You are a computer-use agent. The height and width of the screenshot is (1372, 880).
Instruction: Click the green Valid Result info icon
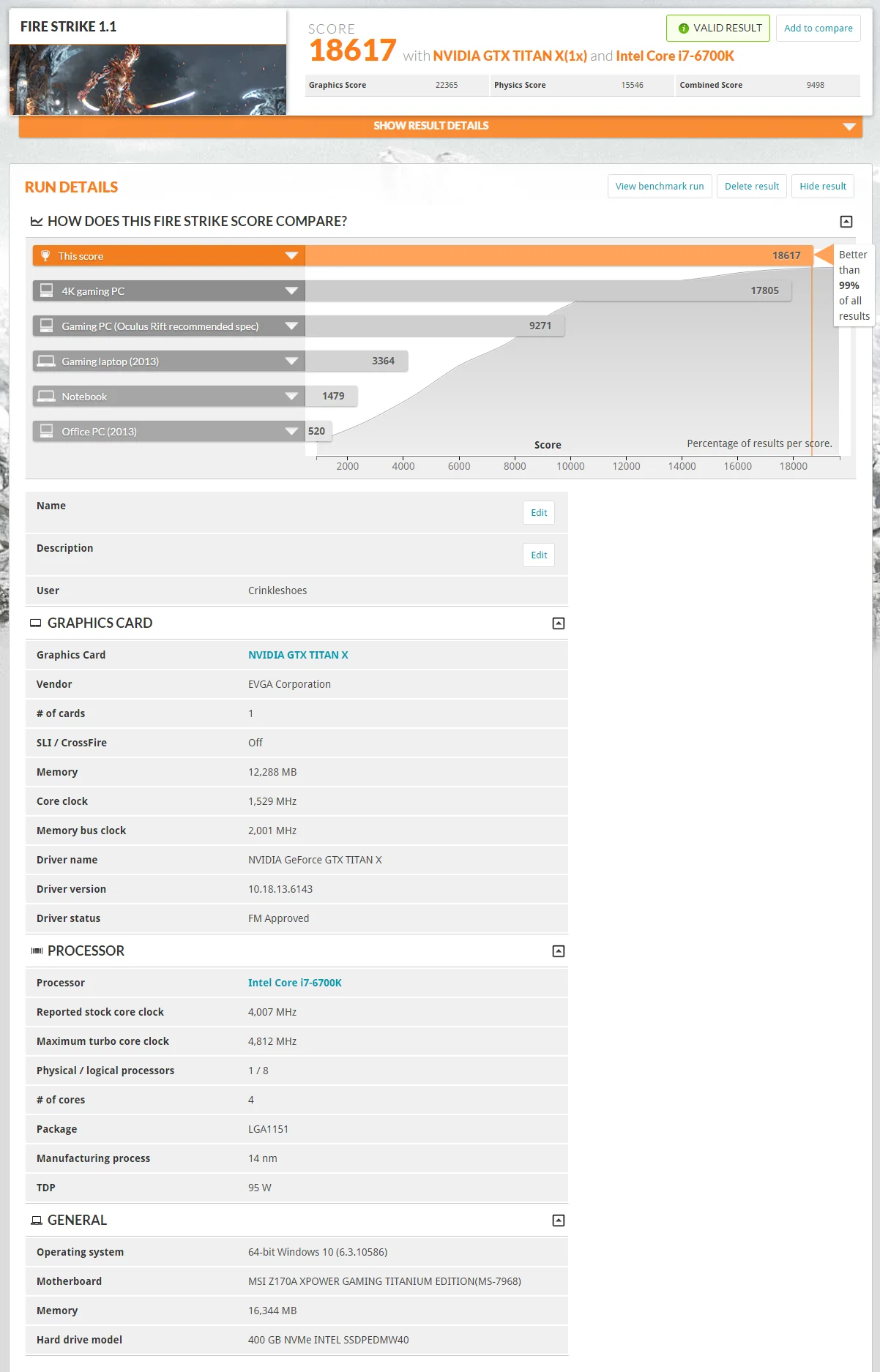coord(683,29)
